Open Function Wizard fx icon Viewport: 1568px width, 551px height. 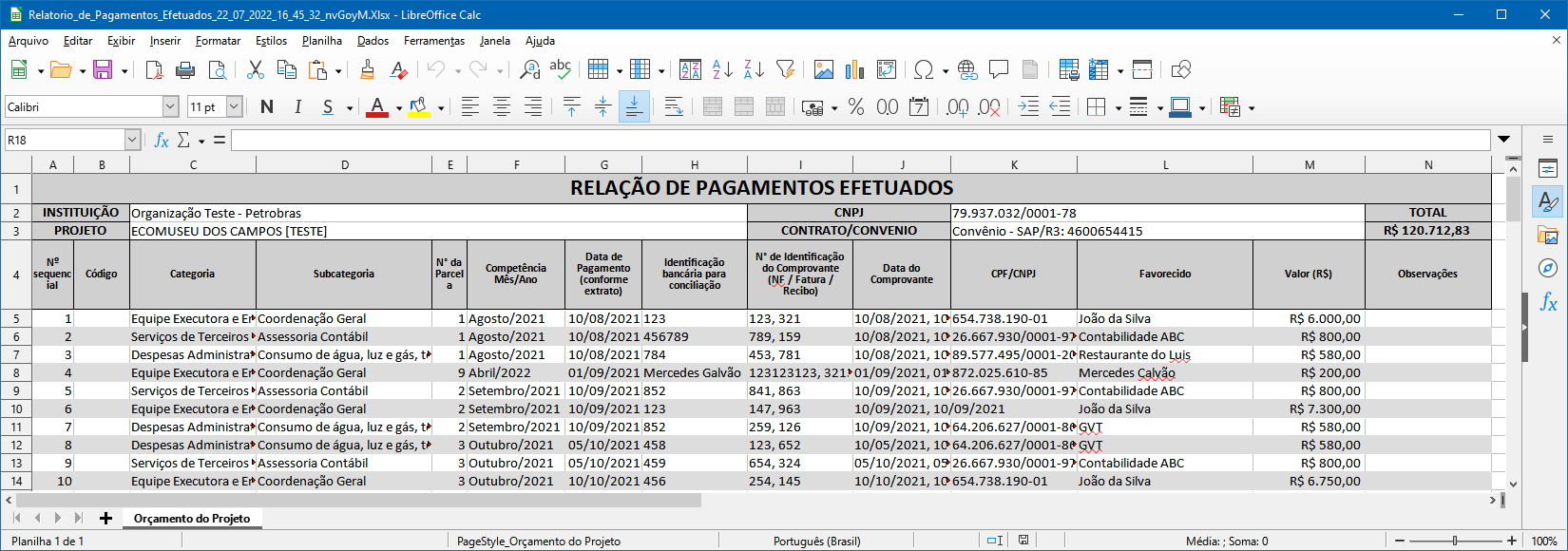[162, 141]
